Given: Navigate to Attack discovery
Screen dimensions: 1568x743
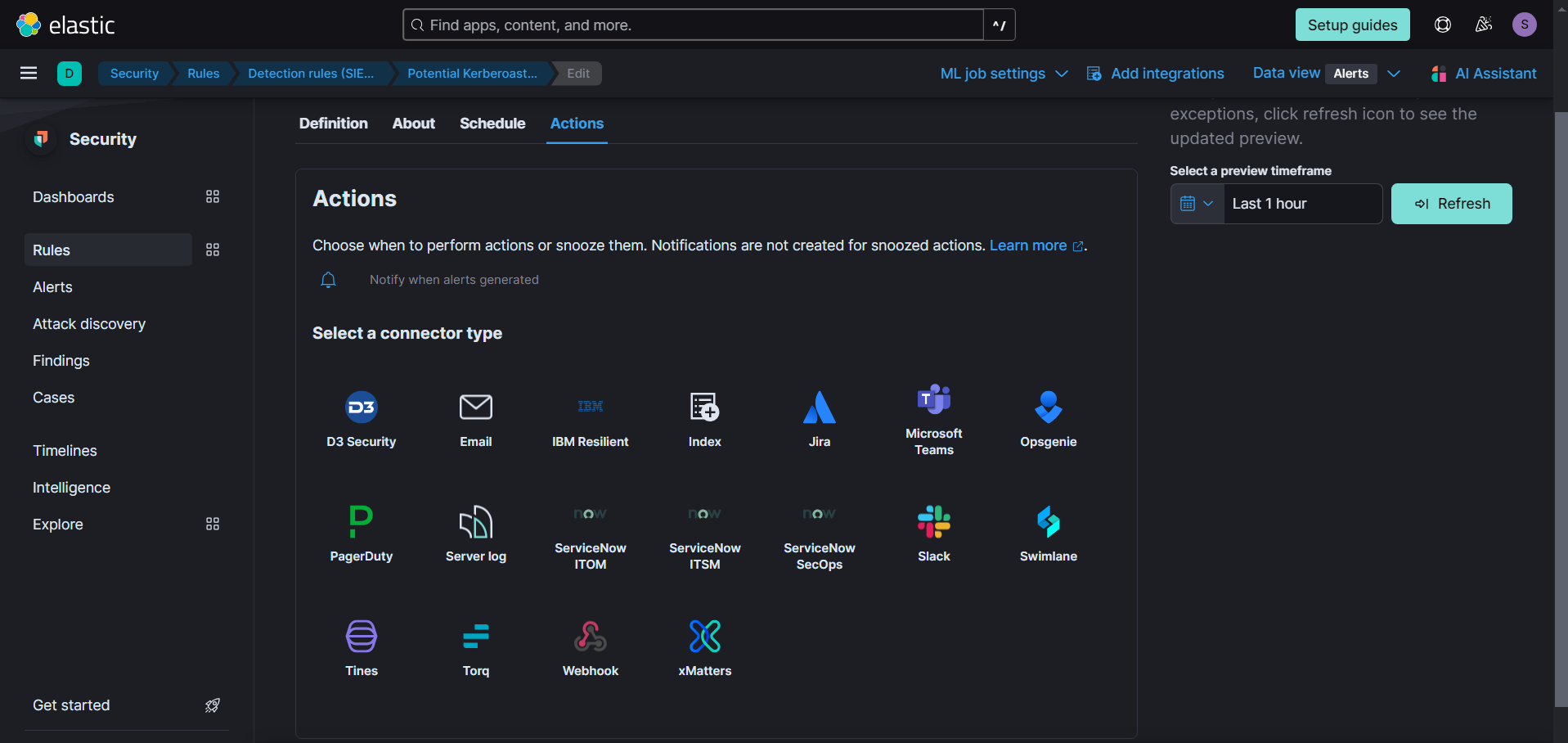Looking at the screenshot, I should 89,324.
